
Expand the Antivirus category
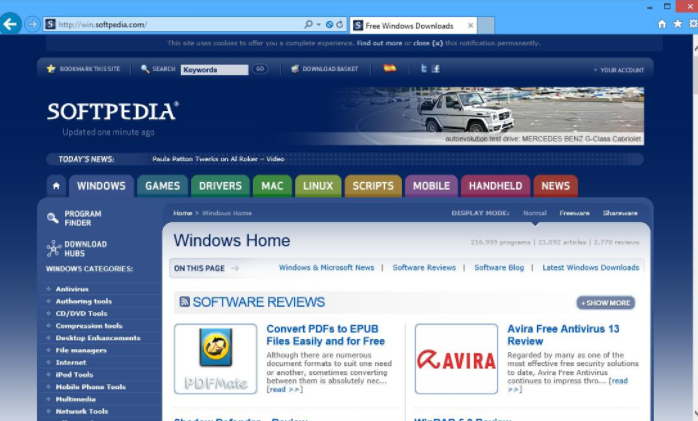72,289
